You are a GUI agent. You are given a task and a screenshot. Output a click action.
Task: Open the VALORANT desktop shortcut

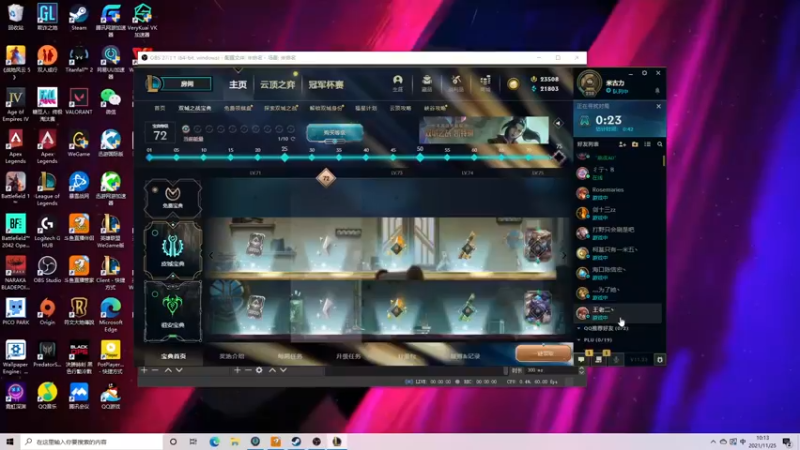click(79, 101)
